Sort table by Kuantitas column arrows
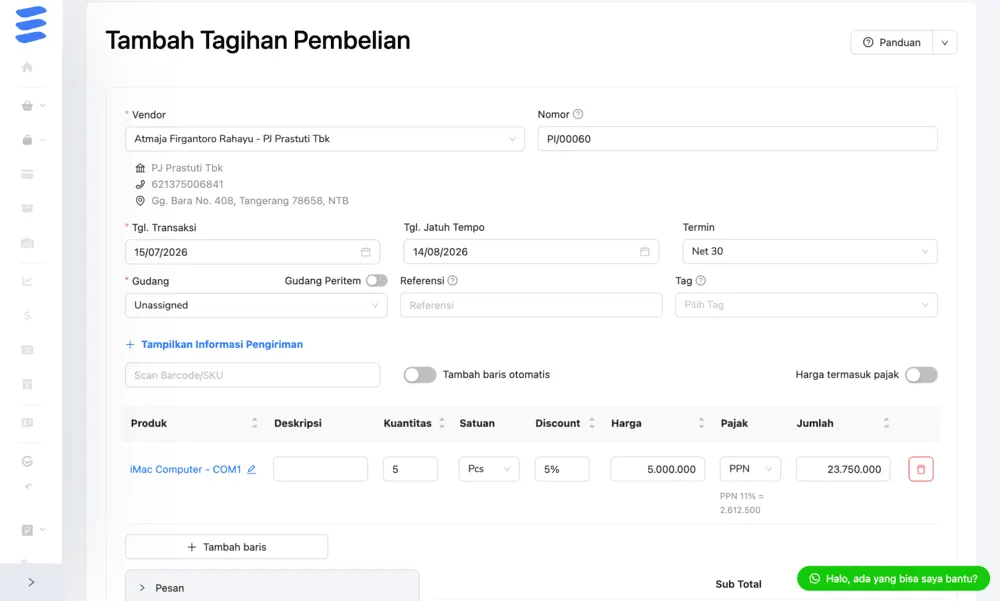1000x601 pixels. point(441,423)
